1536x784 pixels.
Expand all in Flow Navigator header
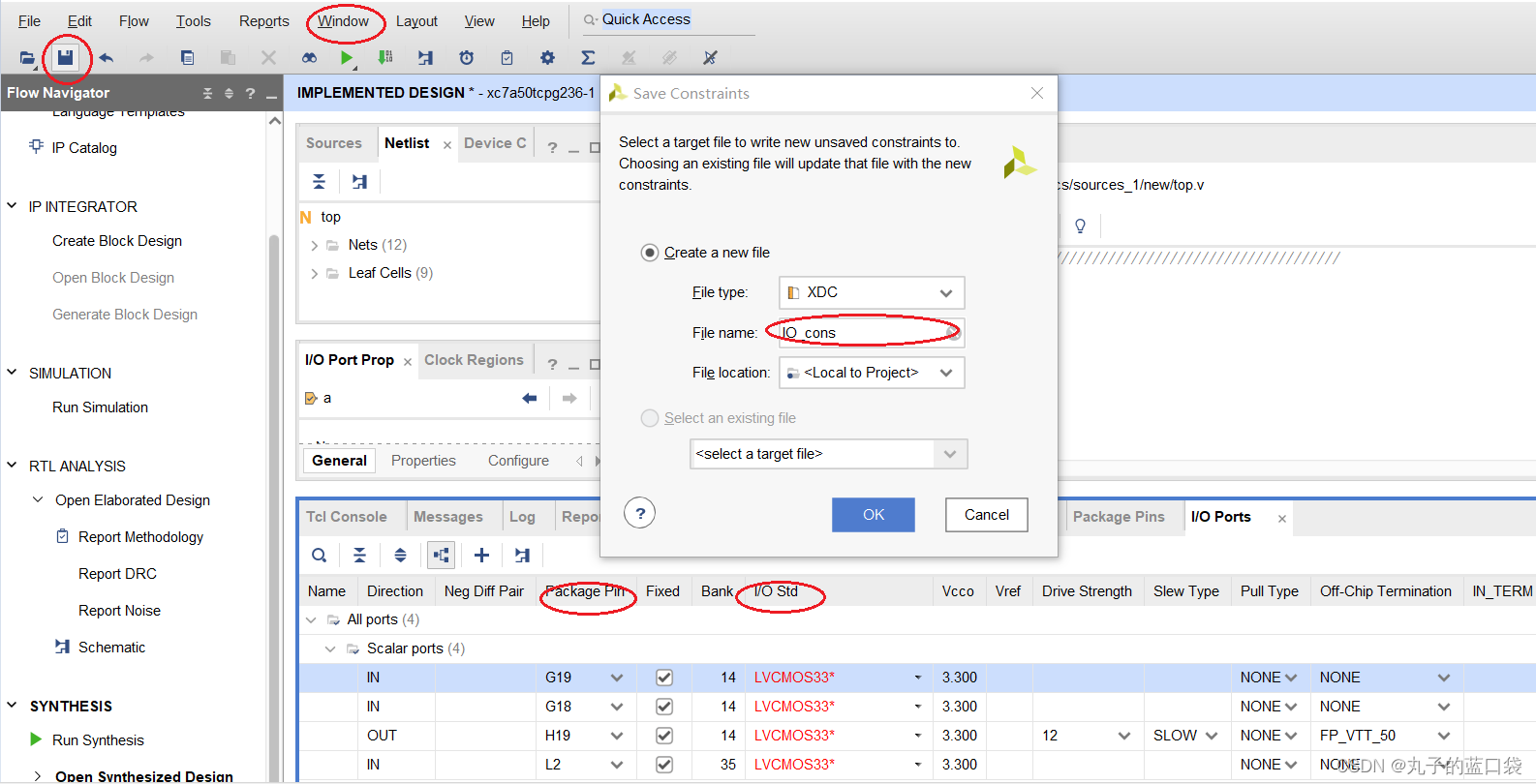pos(229,94)
